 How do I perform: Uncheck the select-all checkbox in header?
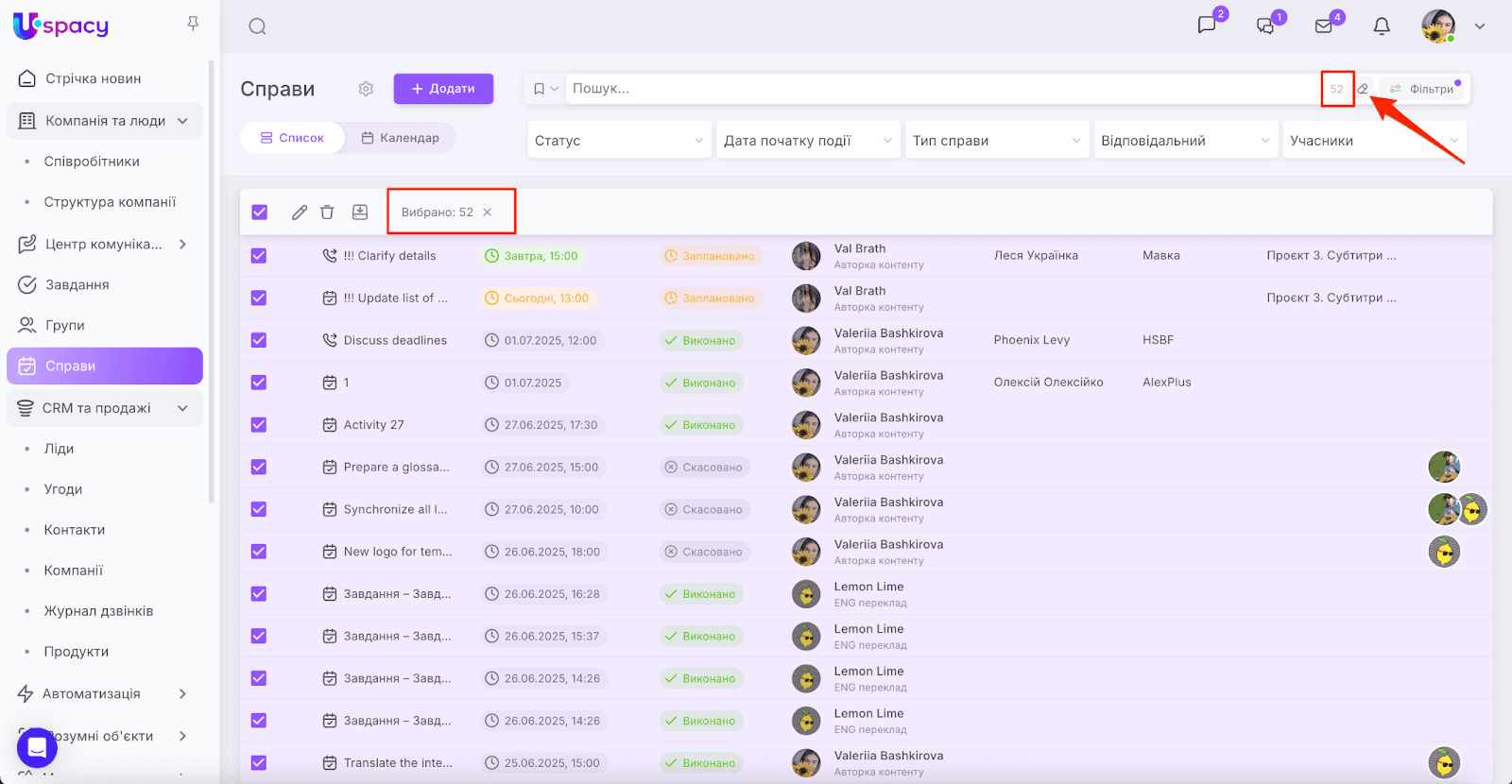[259, 213]
